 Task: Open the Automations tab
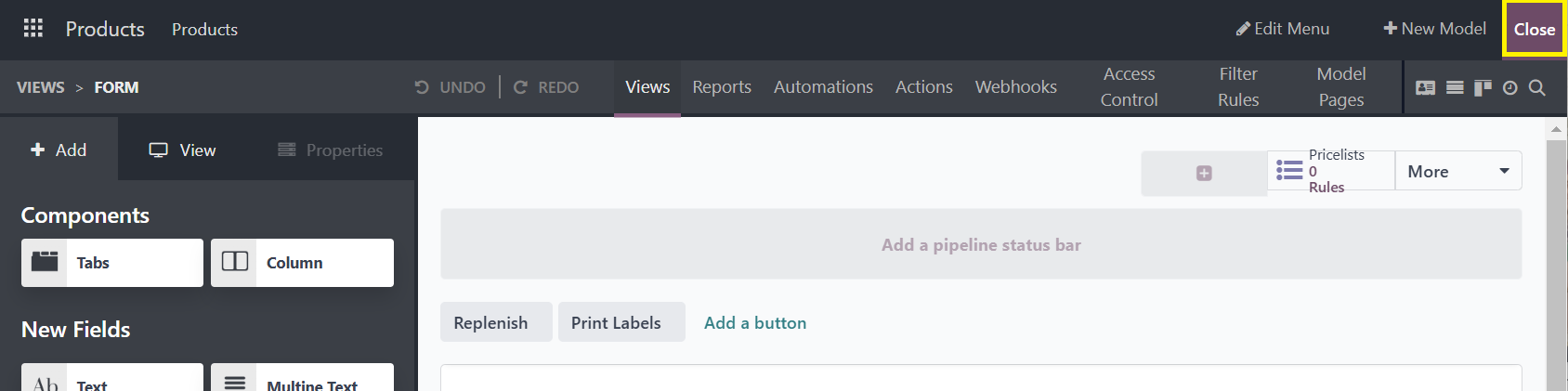click(823, 87)
